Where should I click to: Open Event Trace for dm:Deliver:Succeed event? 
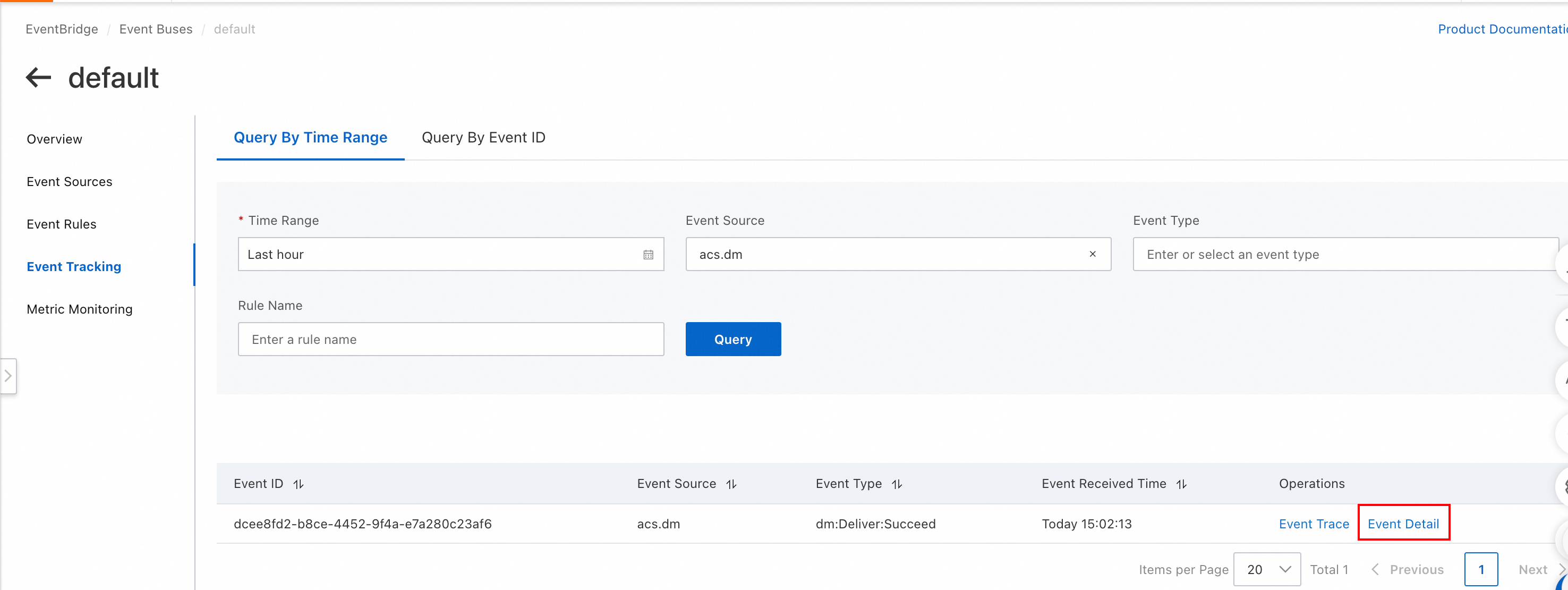click(x=1314, y=524)
